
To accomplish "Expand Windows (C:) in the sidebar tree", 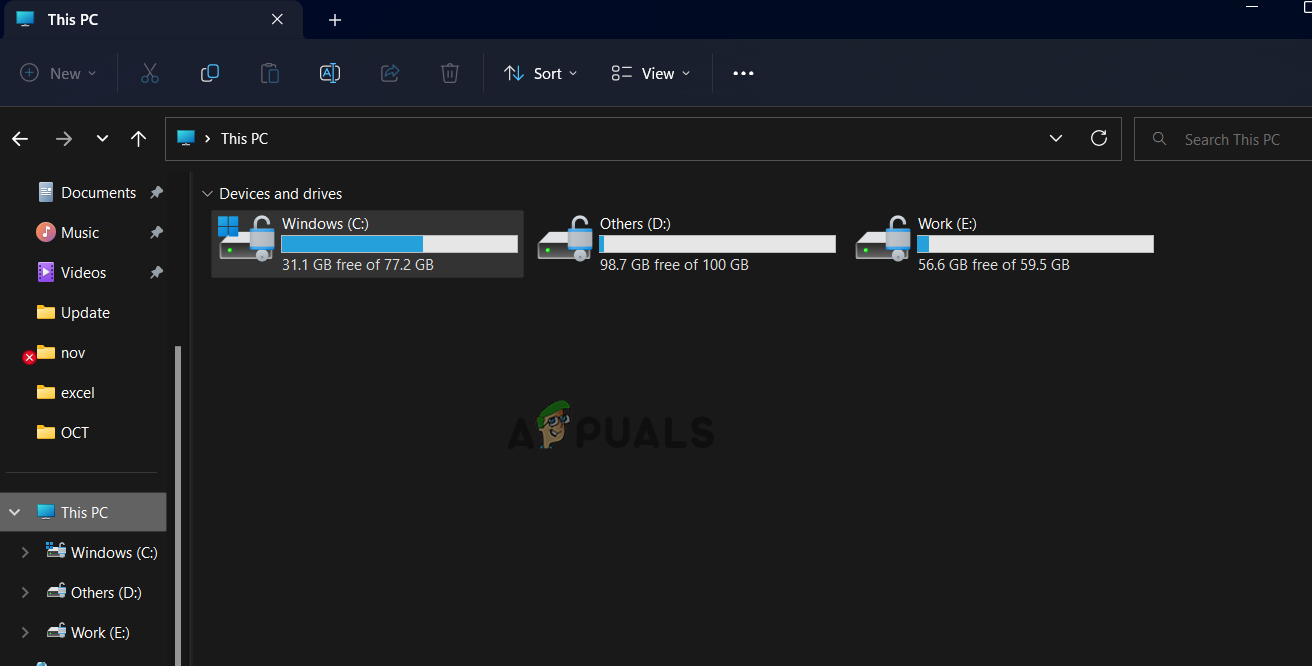I will 25,552.
